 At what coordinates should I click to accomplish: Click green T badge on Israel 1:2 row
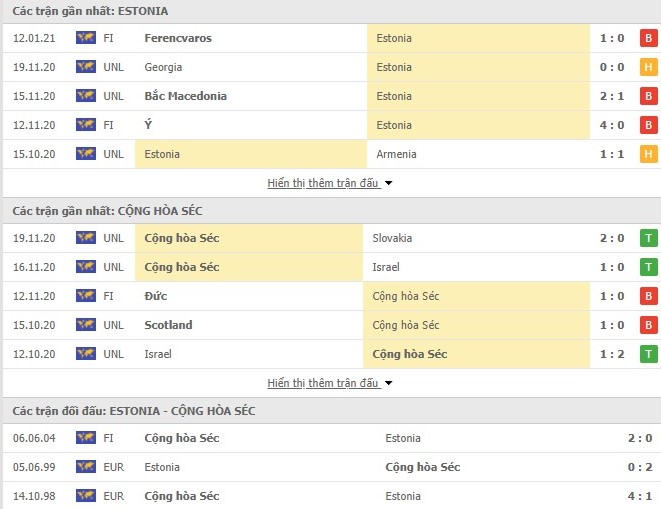648,354
